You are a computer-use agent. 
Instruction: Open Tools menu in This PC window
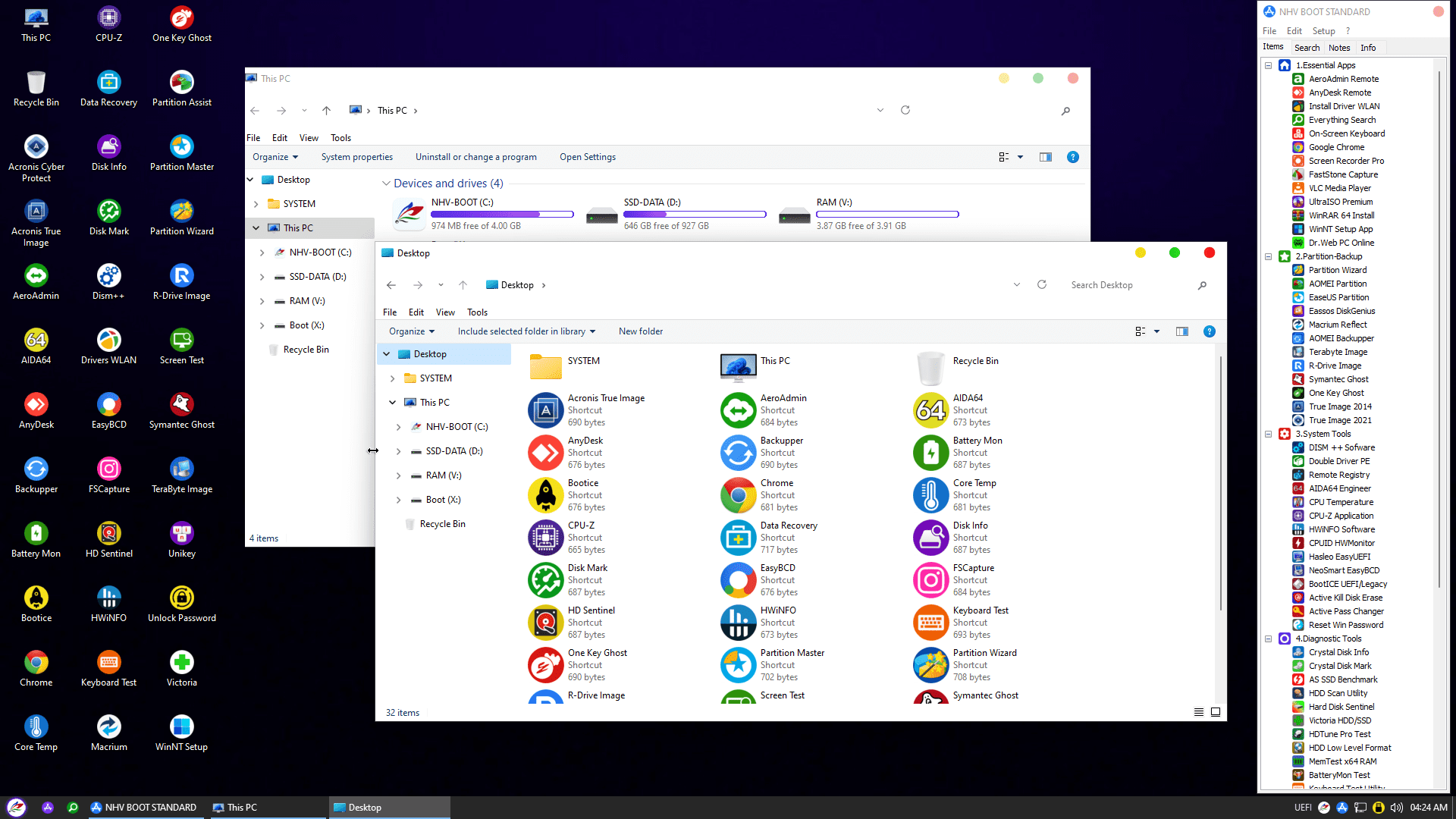340,138
